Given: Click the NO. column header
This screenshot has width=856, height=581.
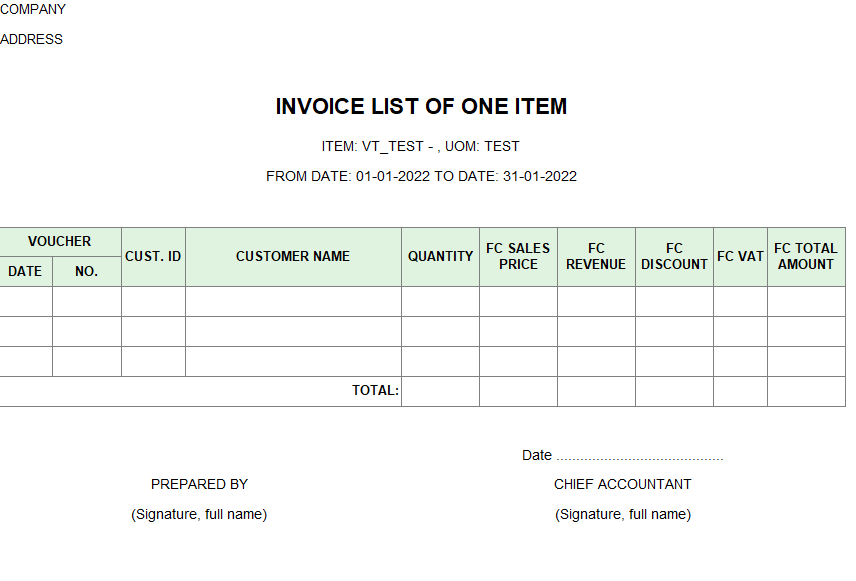Looking at the screenshot, I should click(87, 271).
